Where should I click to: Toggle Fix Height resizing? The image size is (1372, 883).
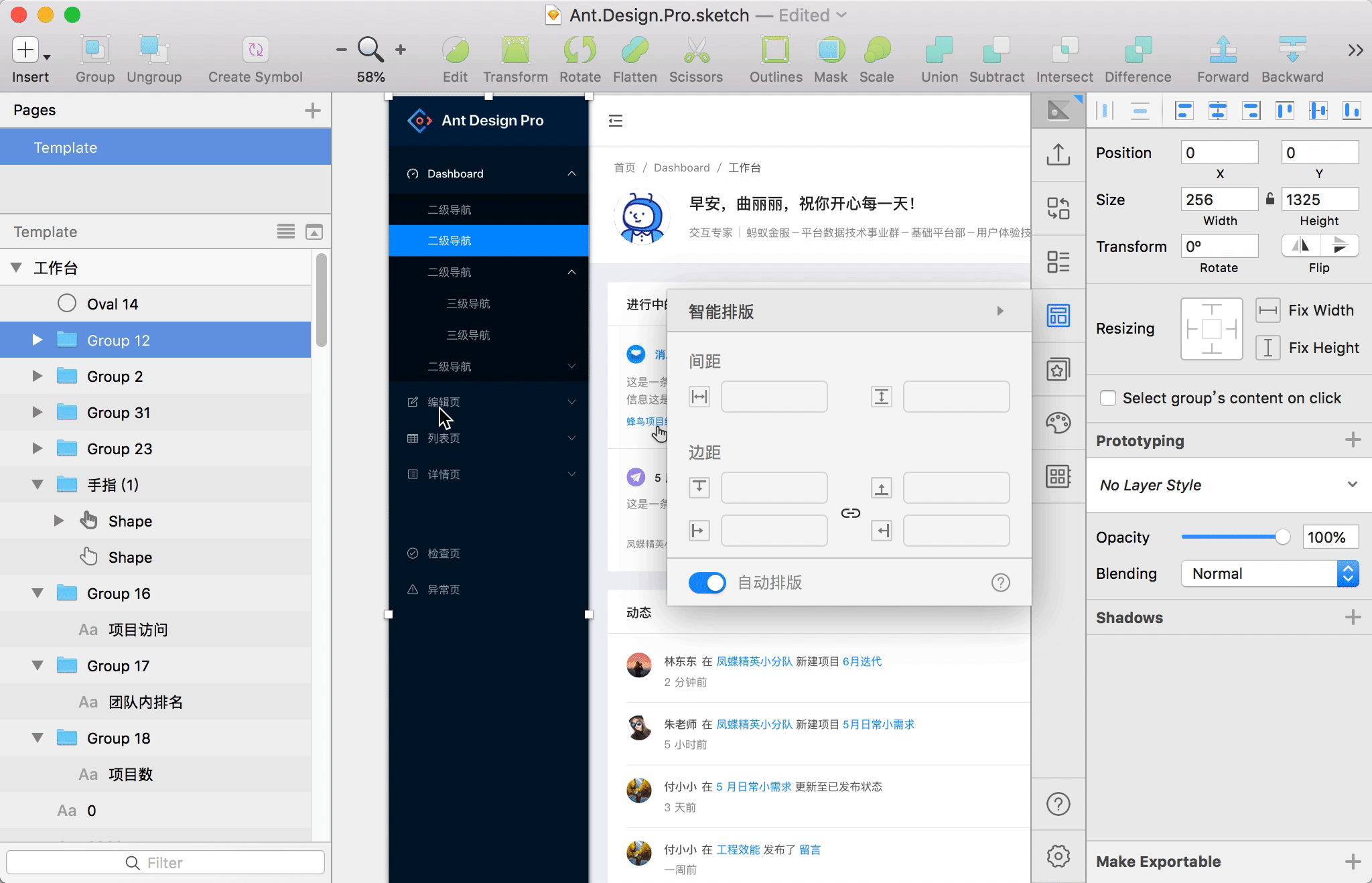tap(1267, 348)
